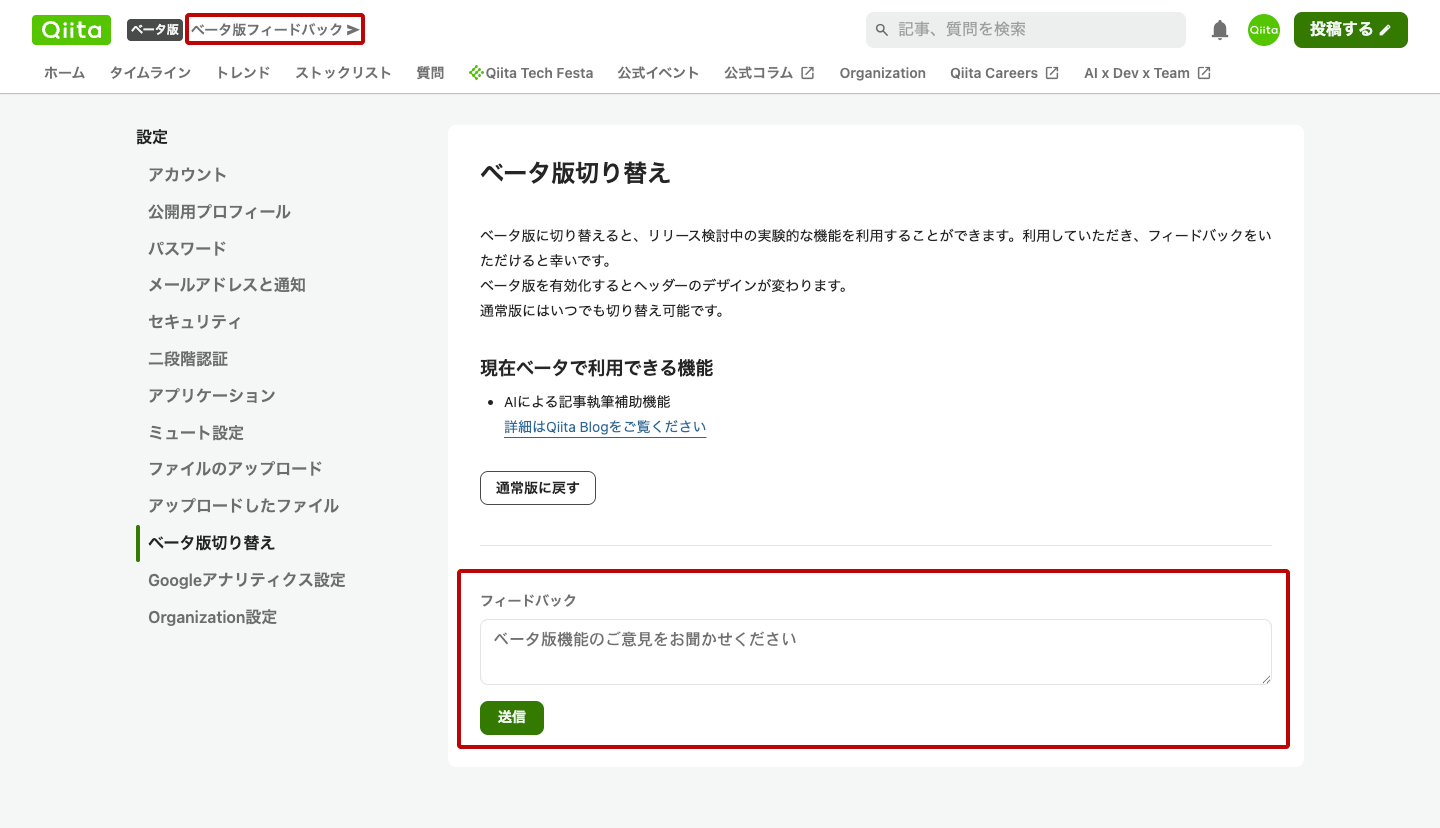Image resolution: width=1440 pixels, height=828 pixels.
Task: Select パスワード in settings sidebar
Action: click(188, 249)
